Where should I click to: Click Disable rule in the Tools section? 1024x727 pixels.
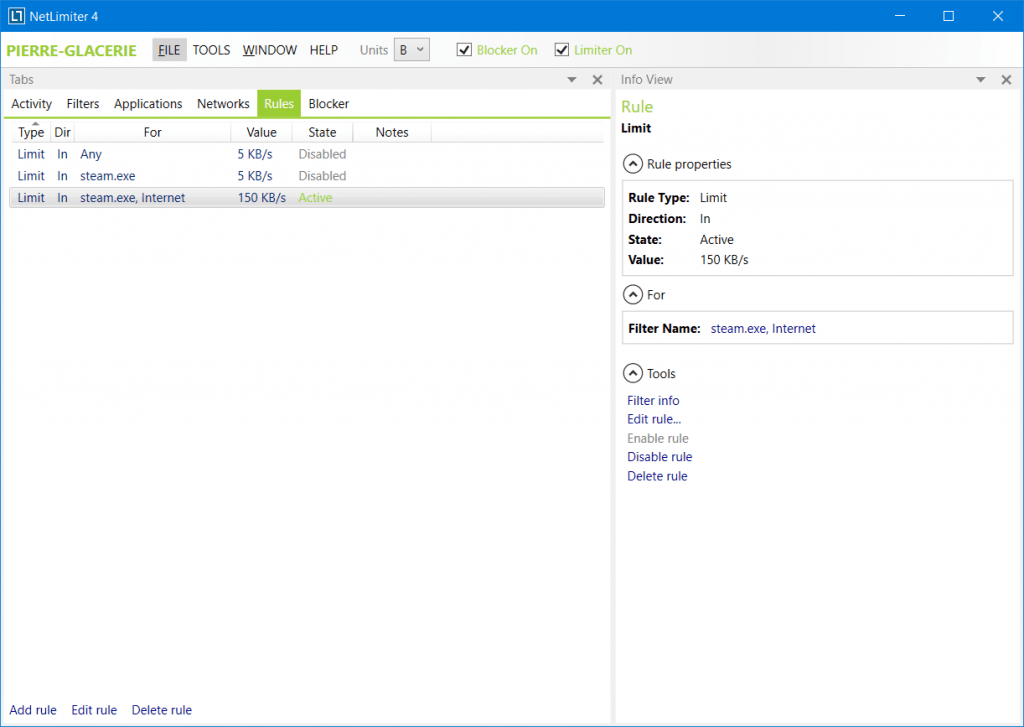coord(659,456)
